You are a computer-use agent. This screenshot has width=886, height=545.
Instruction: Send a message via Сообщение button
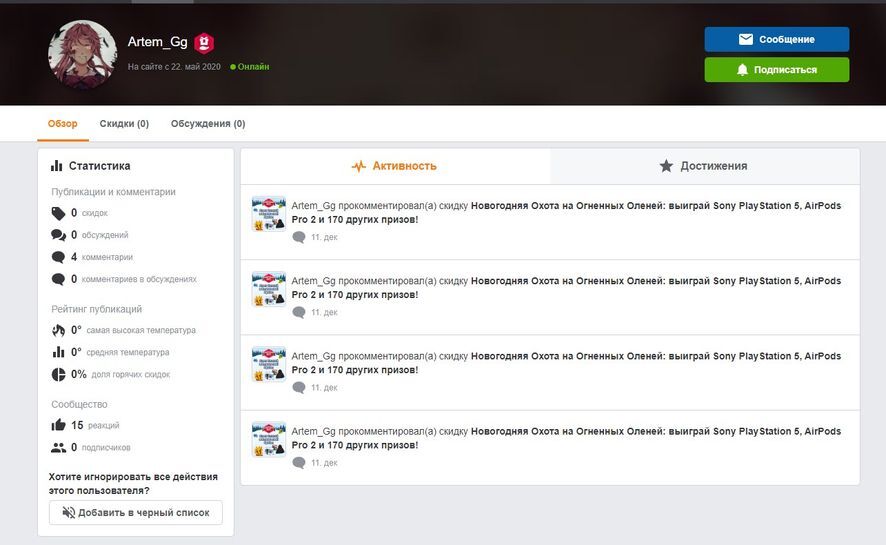[776, 39]
